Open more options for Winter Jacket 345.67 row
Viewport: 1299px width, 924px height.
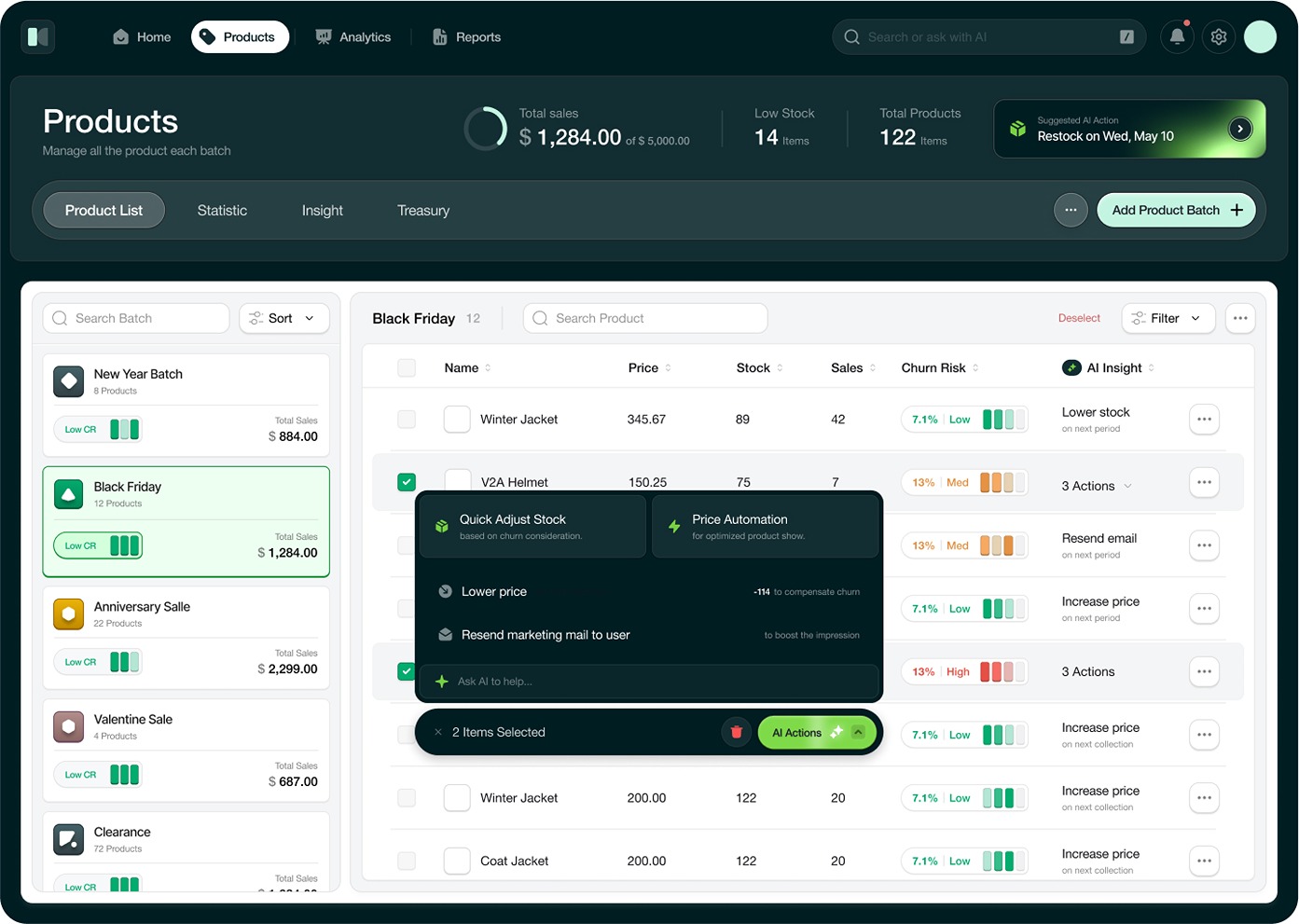1204,420
